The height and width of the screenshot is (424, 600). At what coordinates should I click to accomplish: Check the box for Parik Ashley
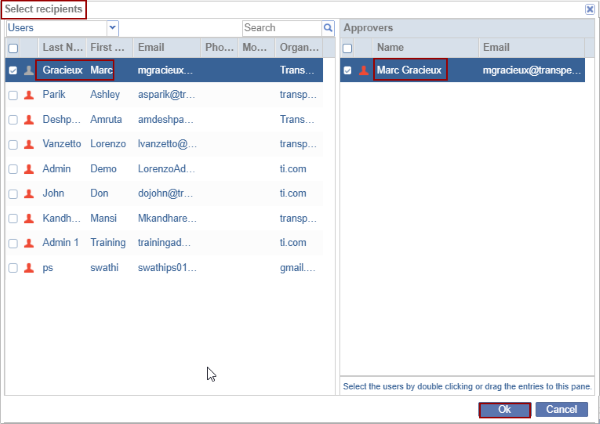click(x=13, y=95)
